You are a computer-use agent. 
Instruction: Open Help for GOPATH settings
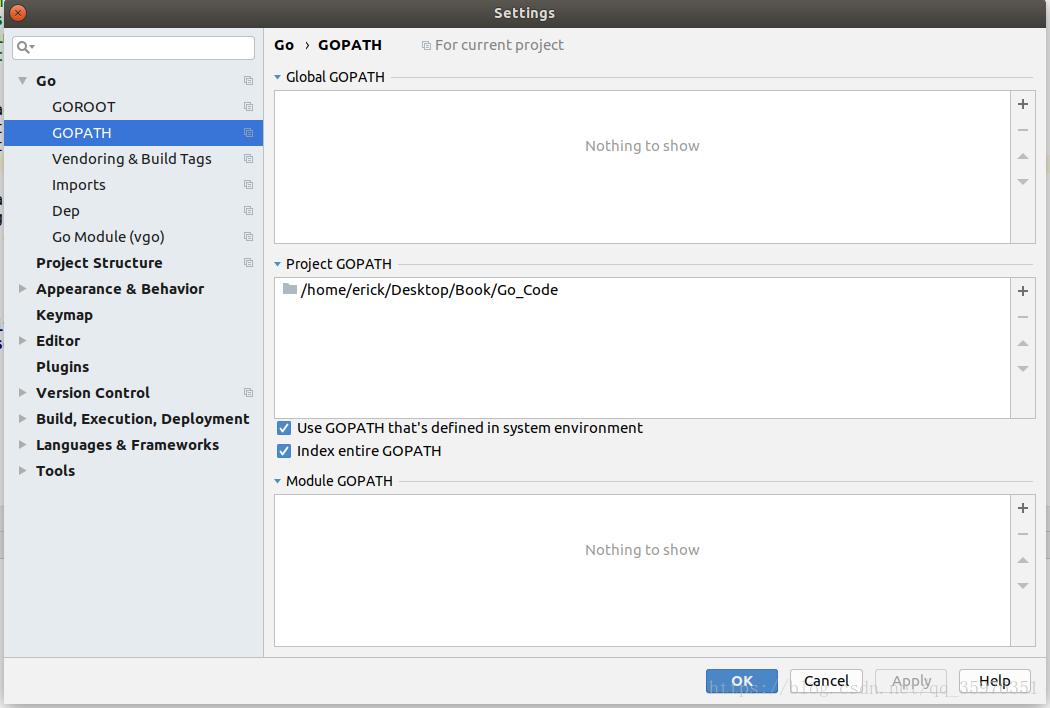coord(994,681)
